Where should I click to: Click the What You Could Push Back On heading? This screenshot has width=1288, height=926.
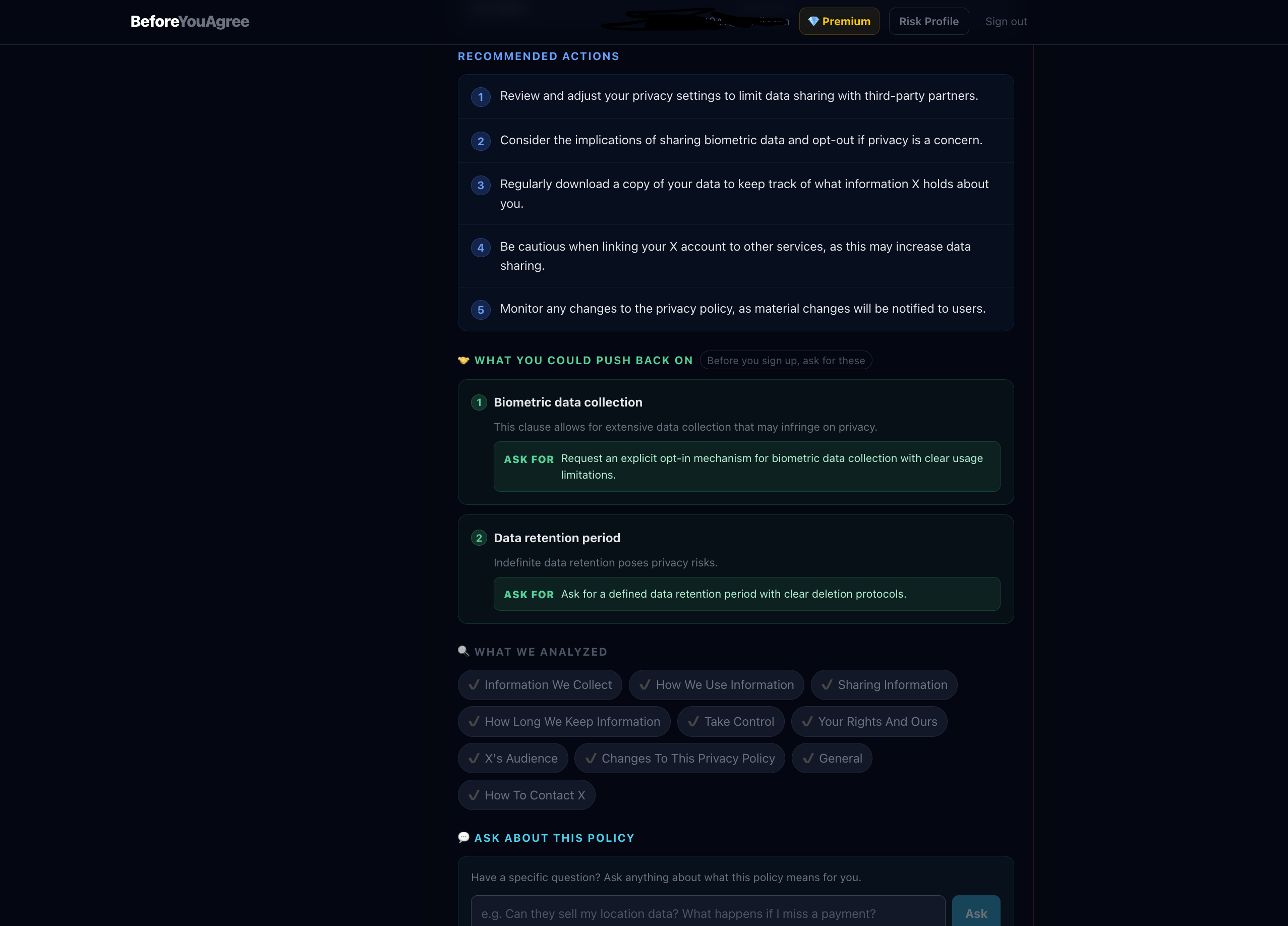(583, 360)
